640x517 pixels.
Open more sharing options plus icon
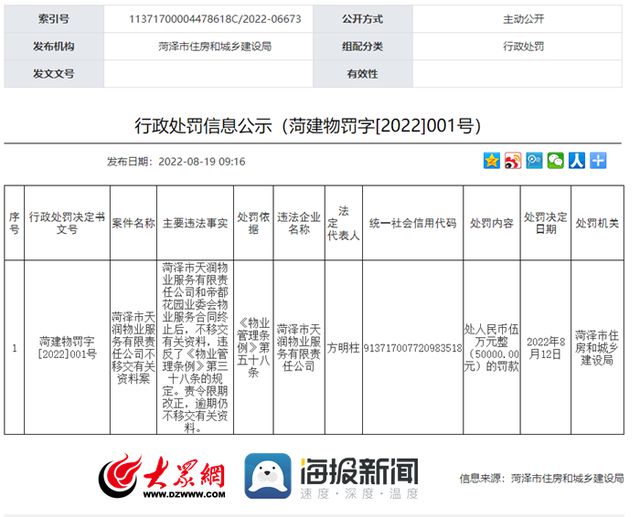pyautogui.click(x=597, y=160)
